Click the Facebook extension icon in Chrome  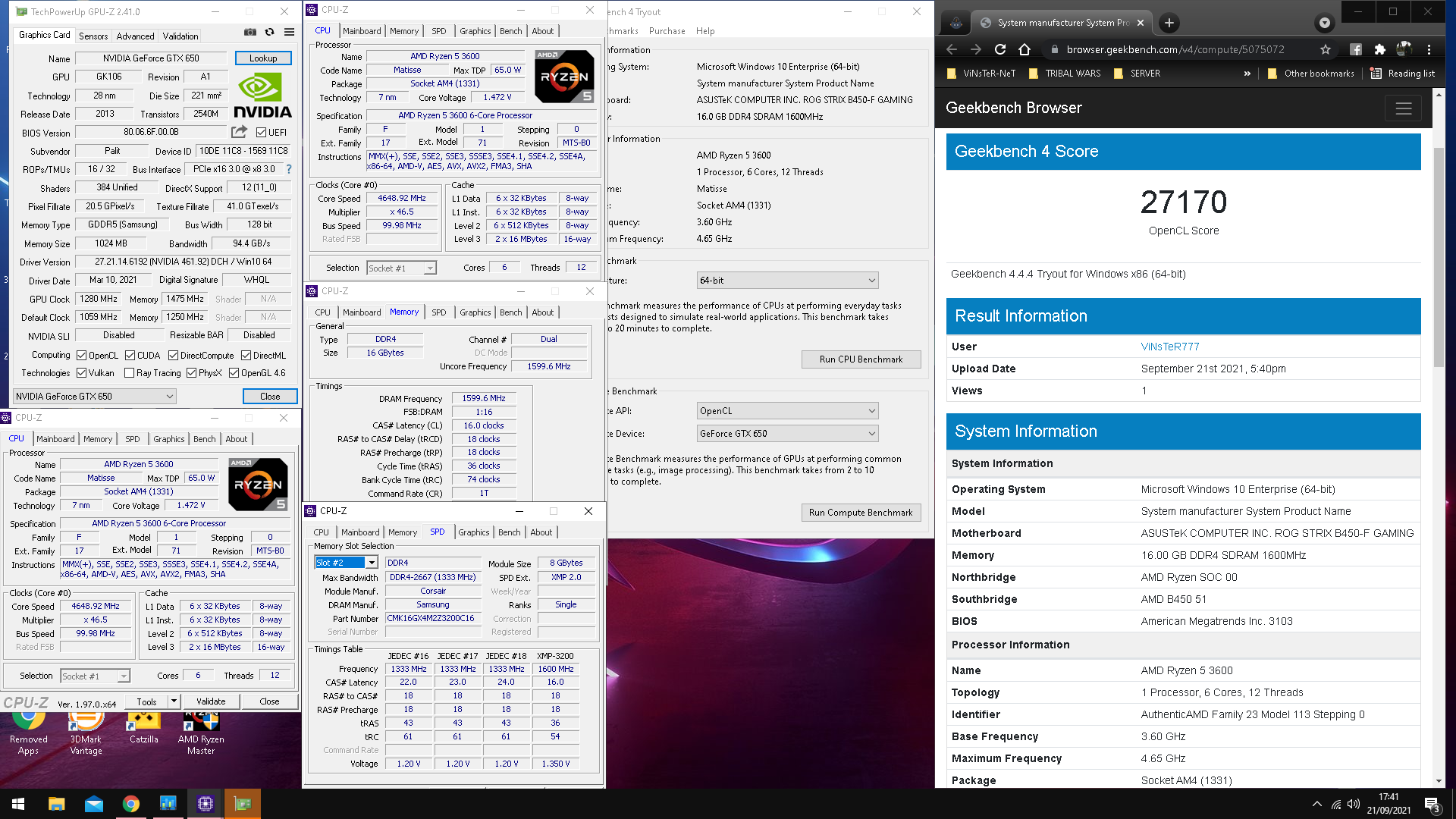1355,49
